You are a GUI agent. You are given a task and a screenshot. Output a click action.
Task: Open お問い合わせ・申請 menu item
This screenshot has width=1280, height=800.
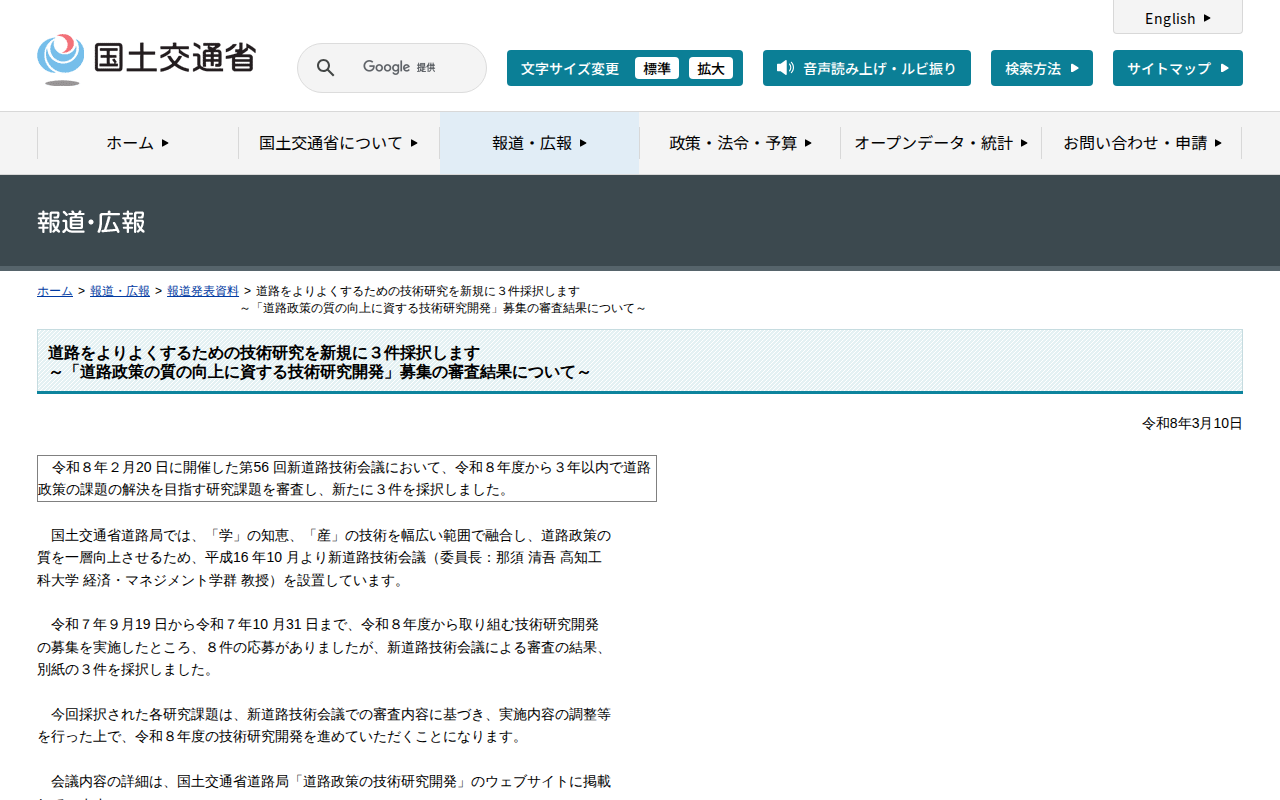[1142, 143]
